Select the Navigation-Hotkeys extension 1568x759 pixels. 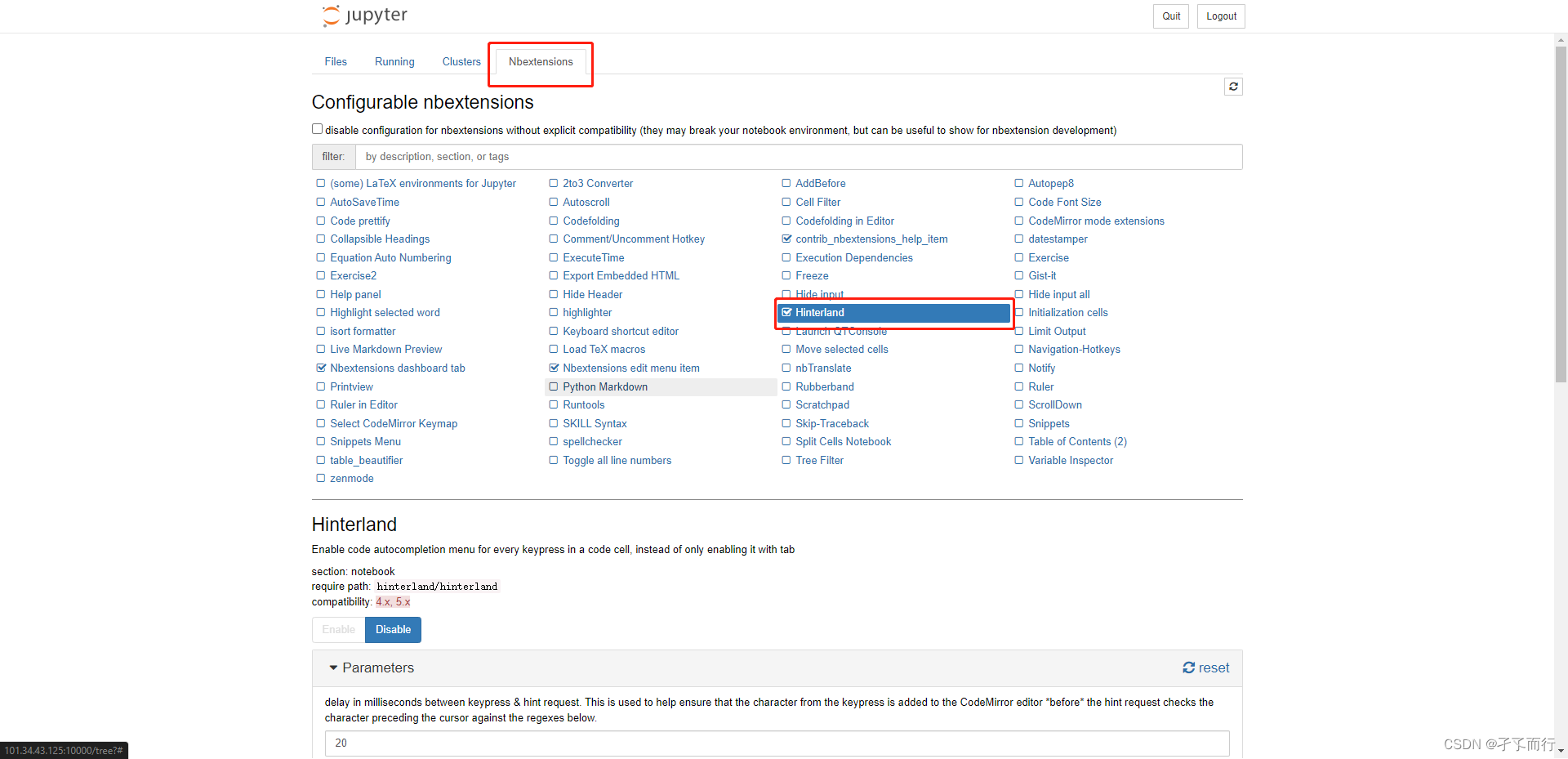click(x=1073, y=350)
